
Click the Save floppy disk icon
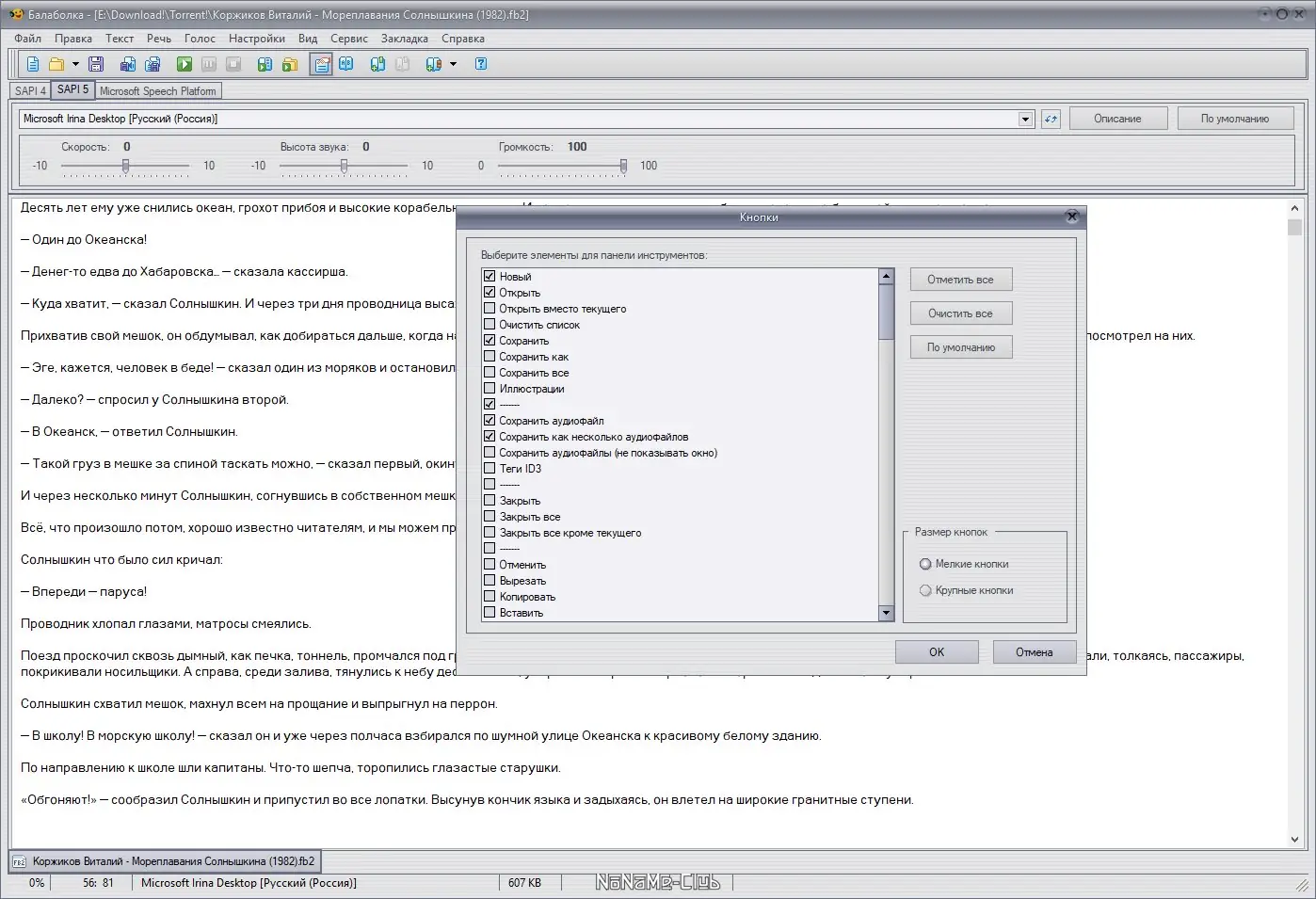coord(96,64)
